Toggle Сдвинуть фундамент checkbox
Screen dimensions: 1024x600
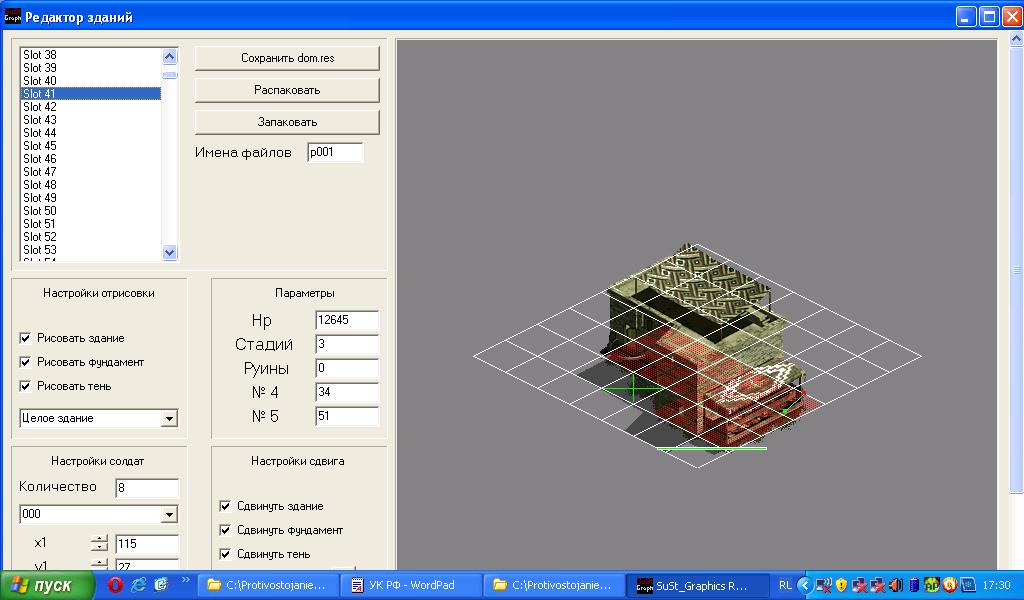click(225, 530)
